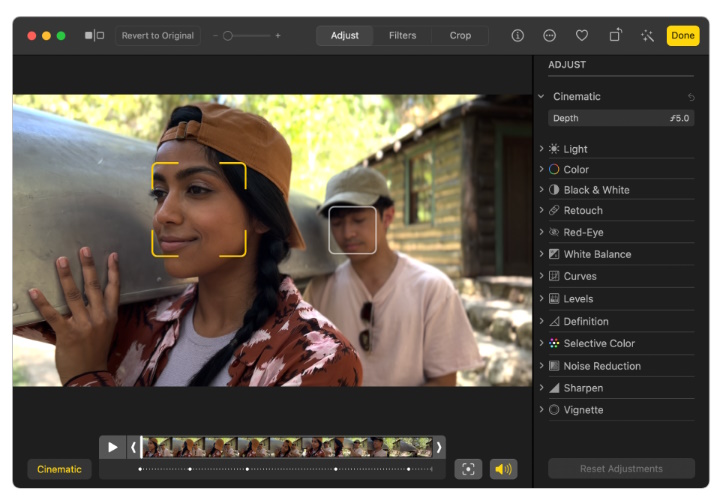Click the Info icon in toolbar

pyautogui.click(x=517, y=35)
